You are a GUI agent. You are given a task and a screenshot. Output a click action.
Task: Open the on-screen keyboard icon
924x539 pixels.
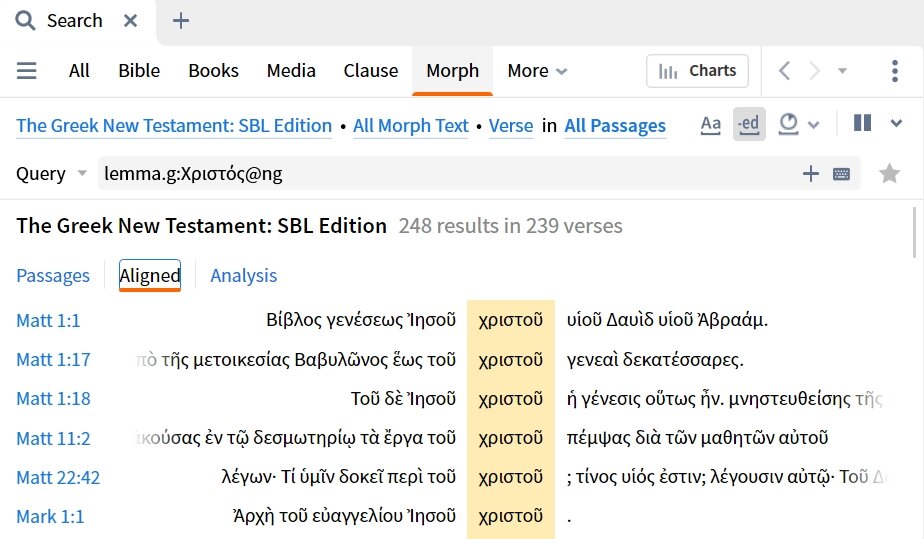tap(842, 174)
